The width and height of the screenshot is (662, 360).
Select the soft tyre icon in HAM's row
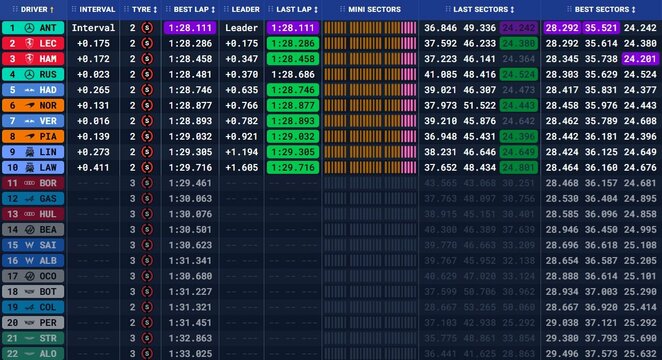[147, 59]
